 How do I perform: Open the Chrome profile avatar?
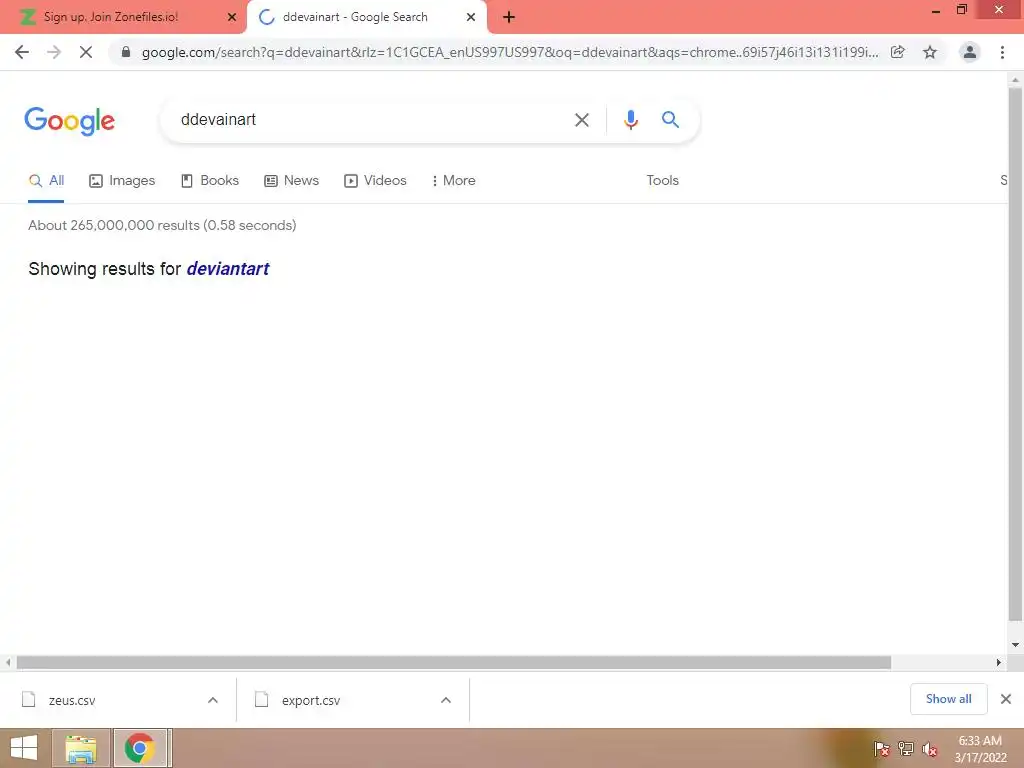click(970, 52)
